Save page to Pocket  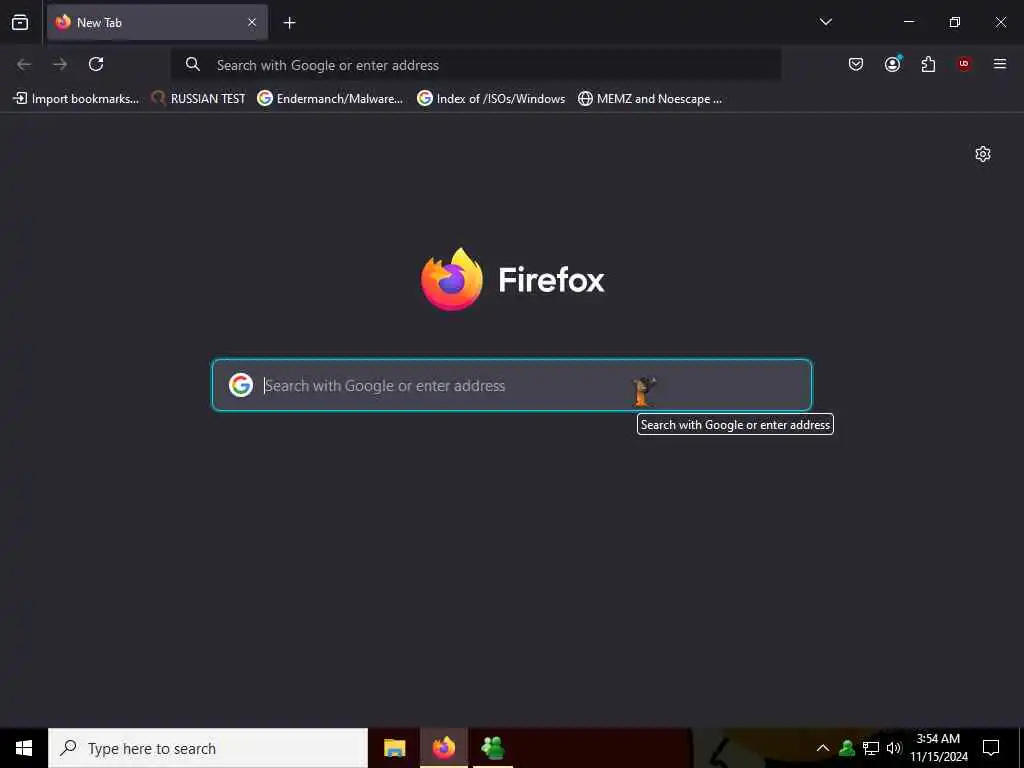coord(856,64)
